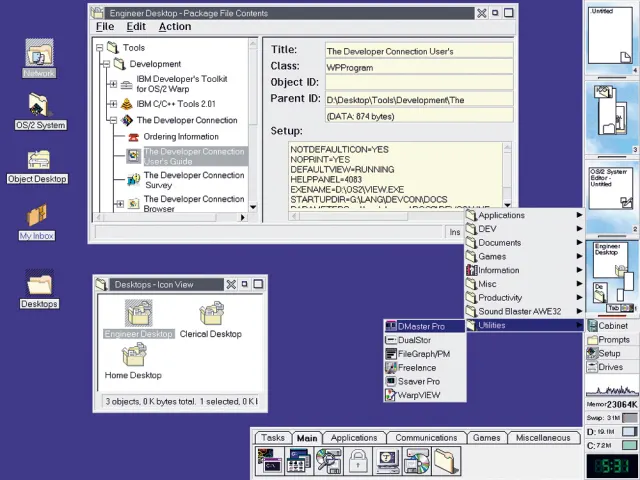
Task: Open the Action menu
Action: pos(175,27)
